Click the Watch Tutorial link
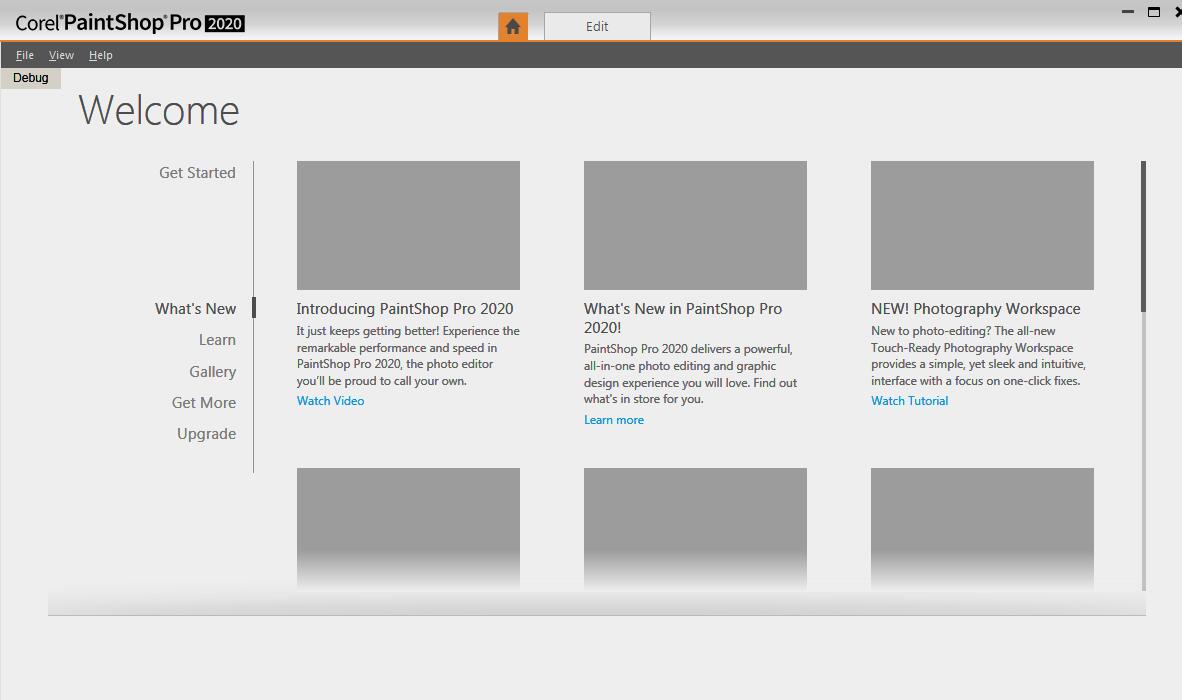1182x700 pixels. click(909, 401)
